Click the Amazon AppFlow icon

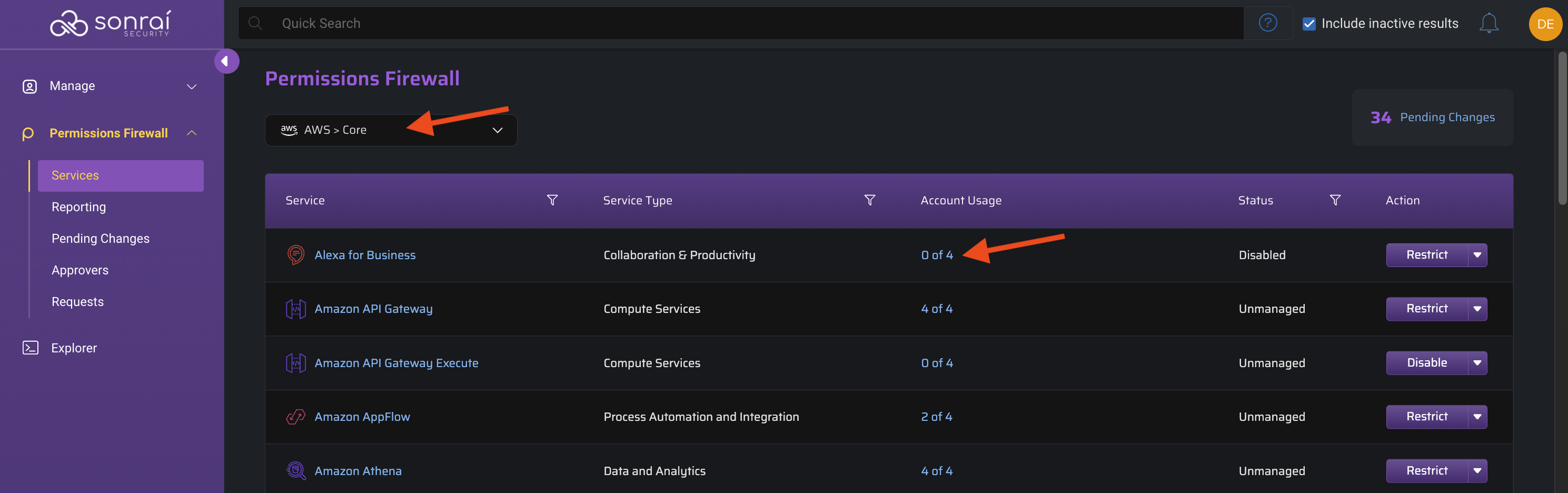pos(296,416)
